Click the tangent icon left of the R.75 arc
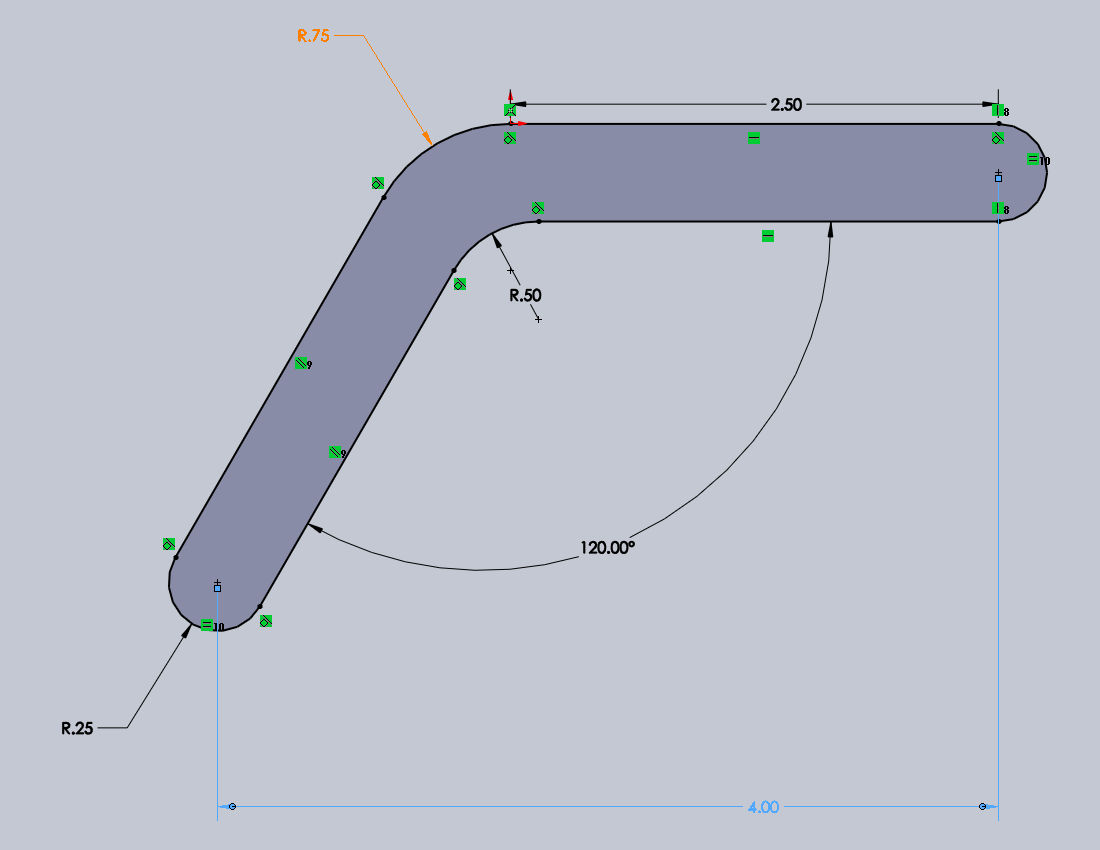 tap(378, 183)
